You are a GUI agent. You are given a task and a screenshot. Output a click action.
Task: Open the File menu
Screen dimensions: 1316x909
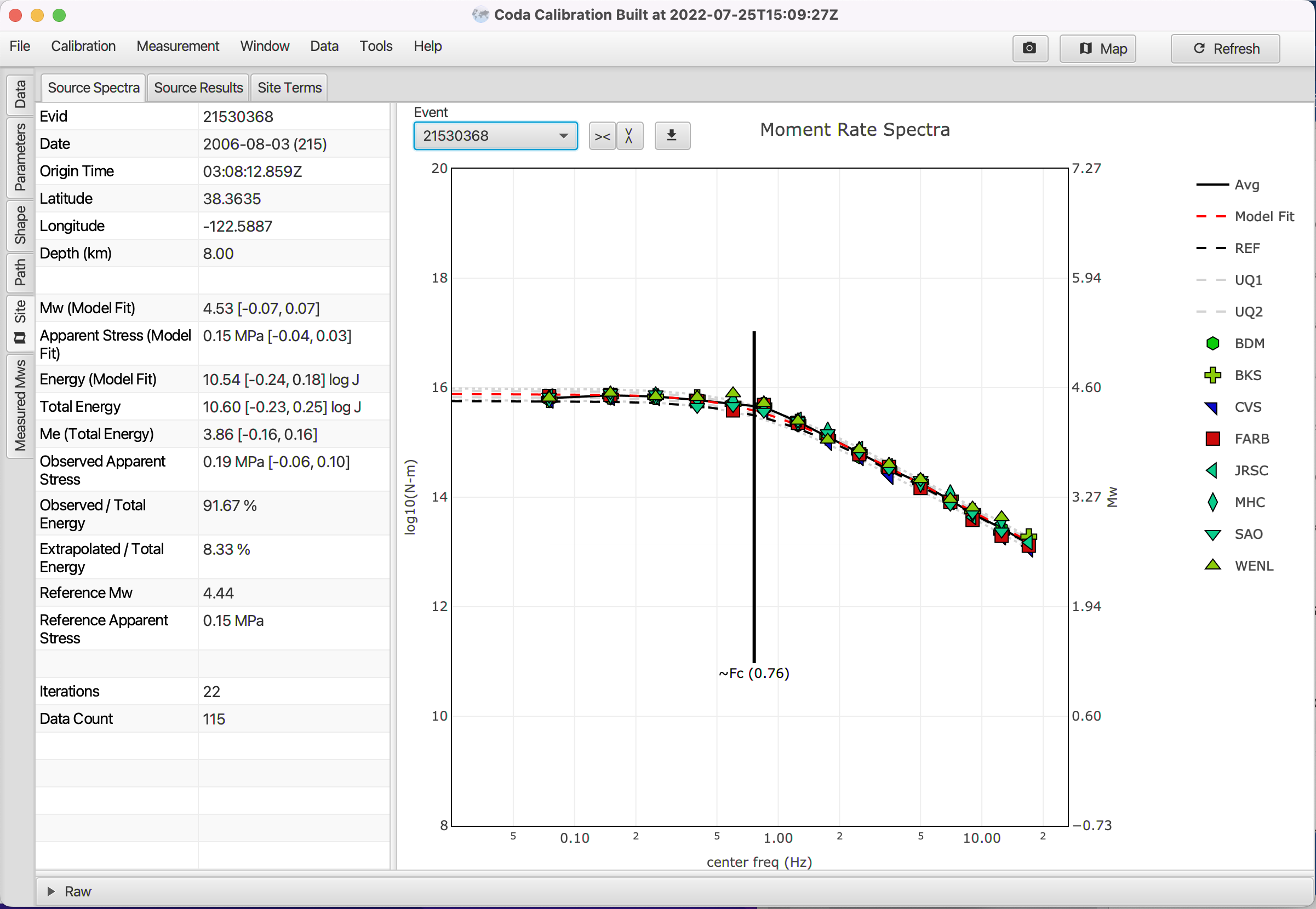20,46
